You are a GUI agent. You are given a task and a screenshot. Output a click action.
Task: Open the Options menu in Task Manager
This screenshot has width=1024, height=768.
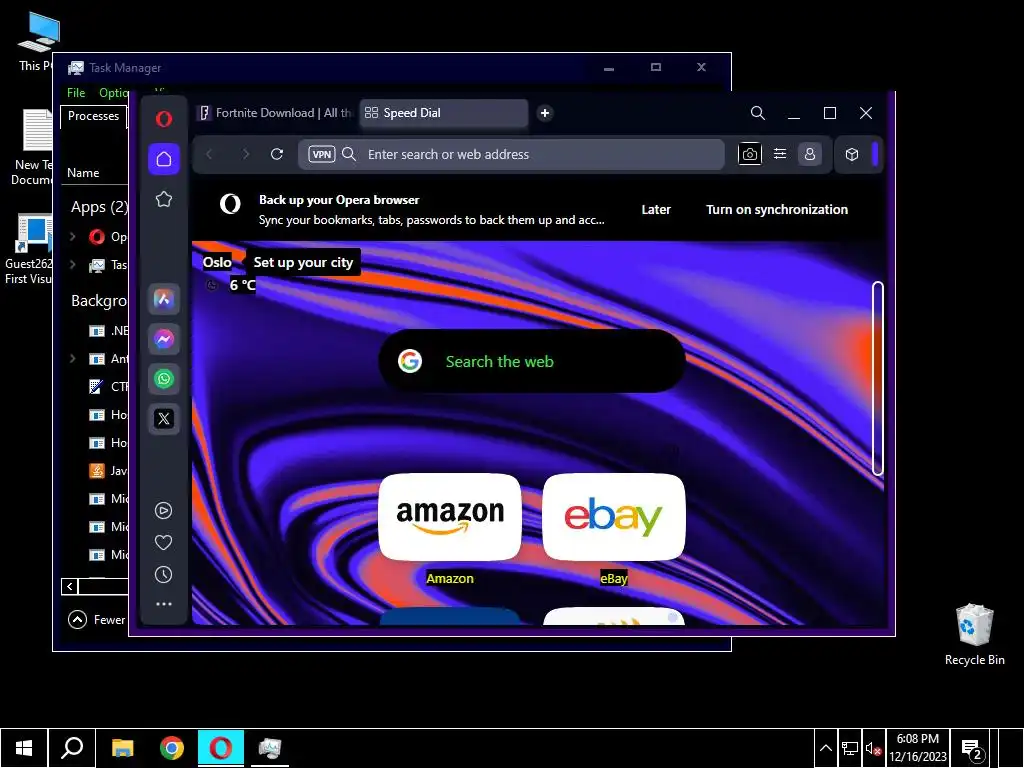(x=114, y=93)
